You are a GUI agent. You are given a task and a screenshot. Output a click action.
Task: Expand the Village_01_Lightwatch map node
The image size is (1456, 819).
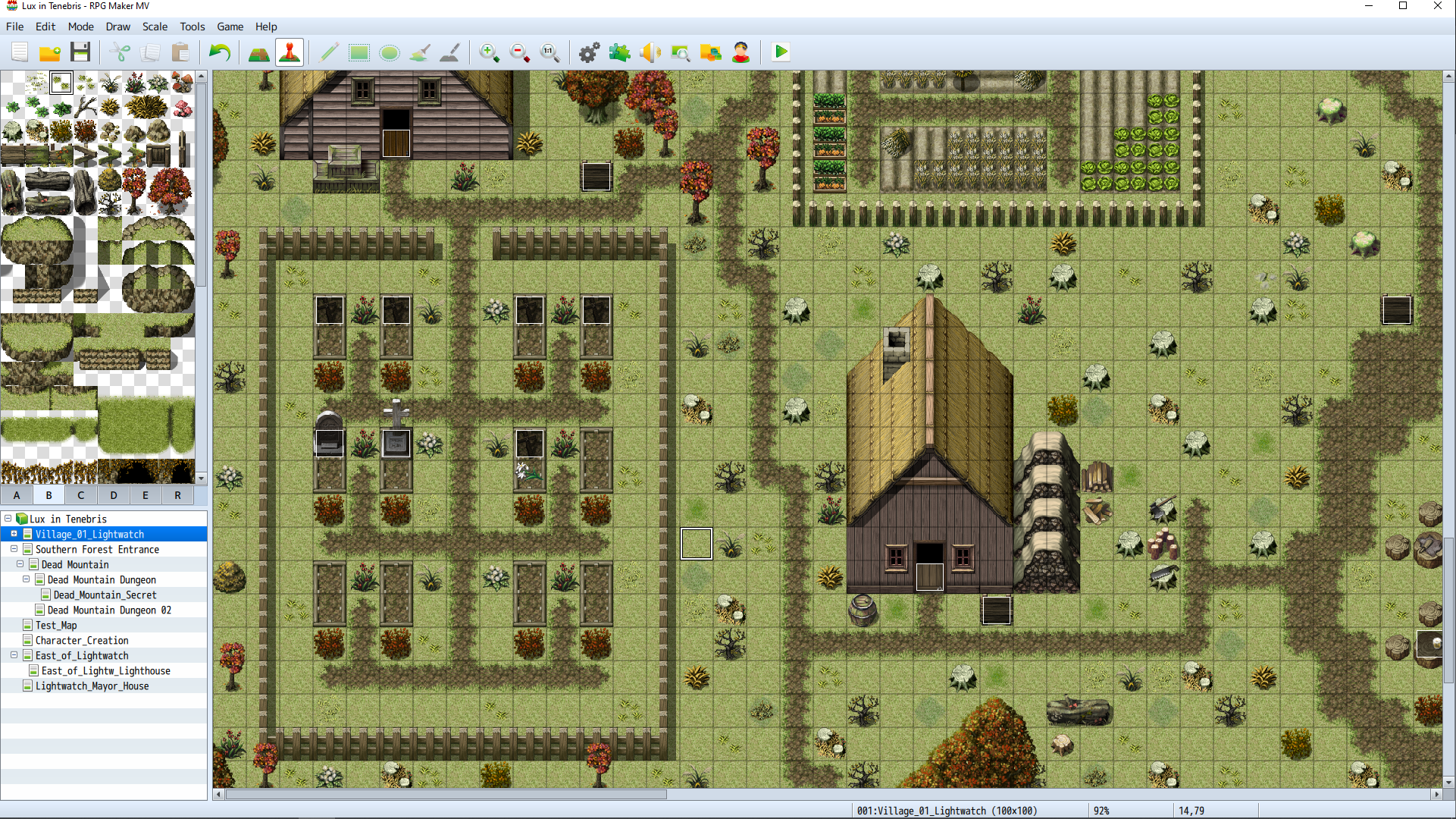pyautogui.click(x=14, y=534)
